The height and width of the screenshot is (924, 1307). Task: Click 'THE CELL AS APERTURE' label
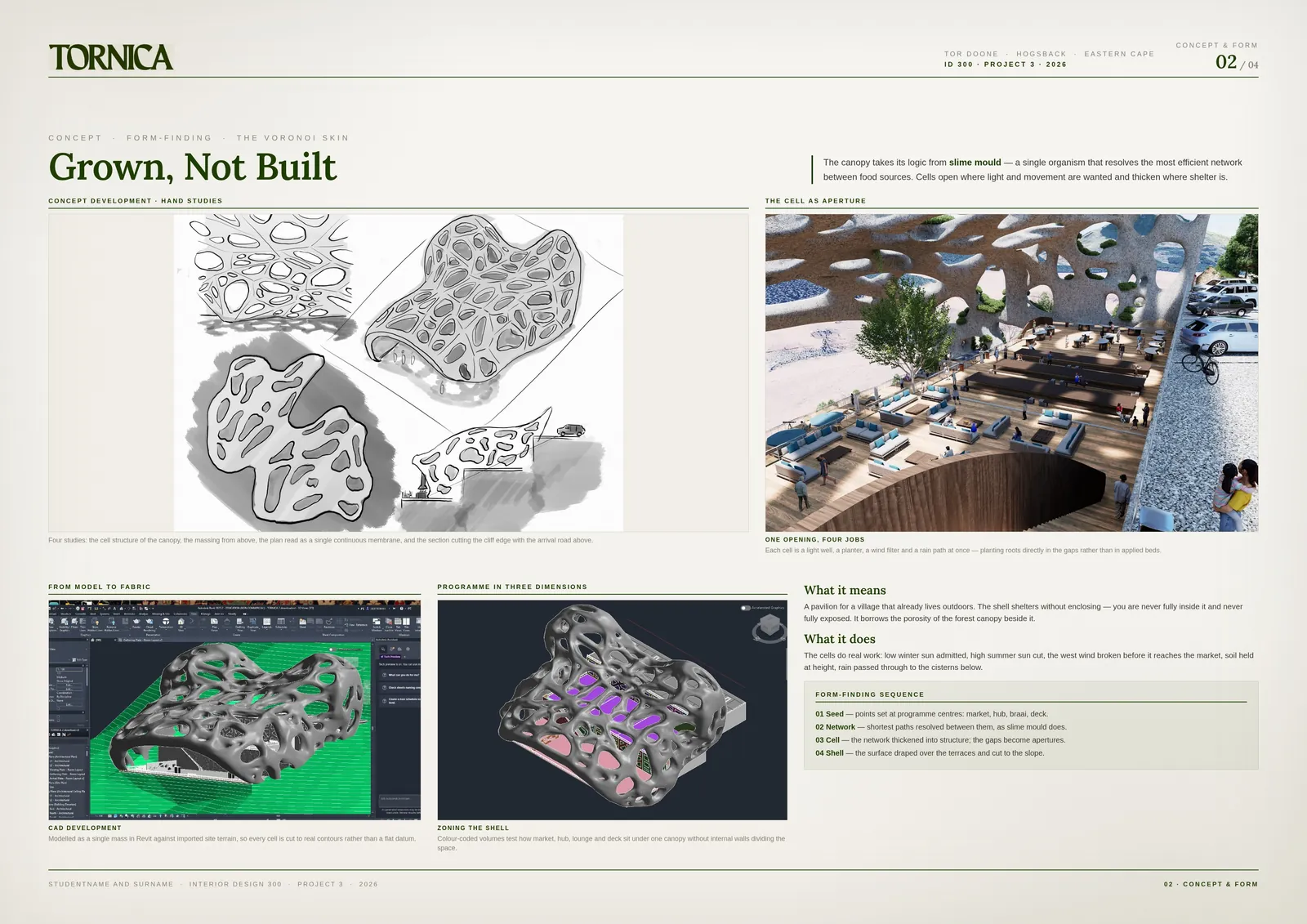point(815,201)
